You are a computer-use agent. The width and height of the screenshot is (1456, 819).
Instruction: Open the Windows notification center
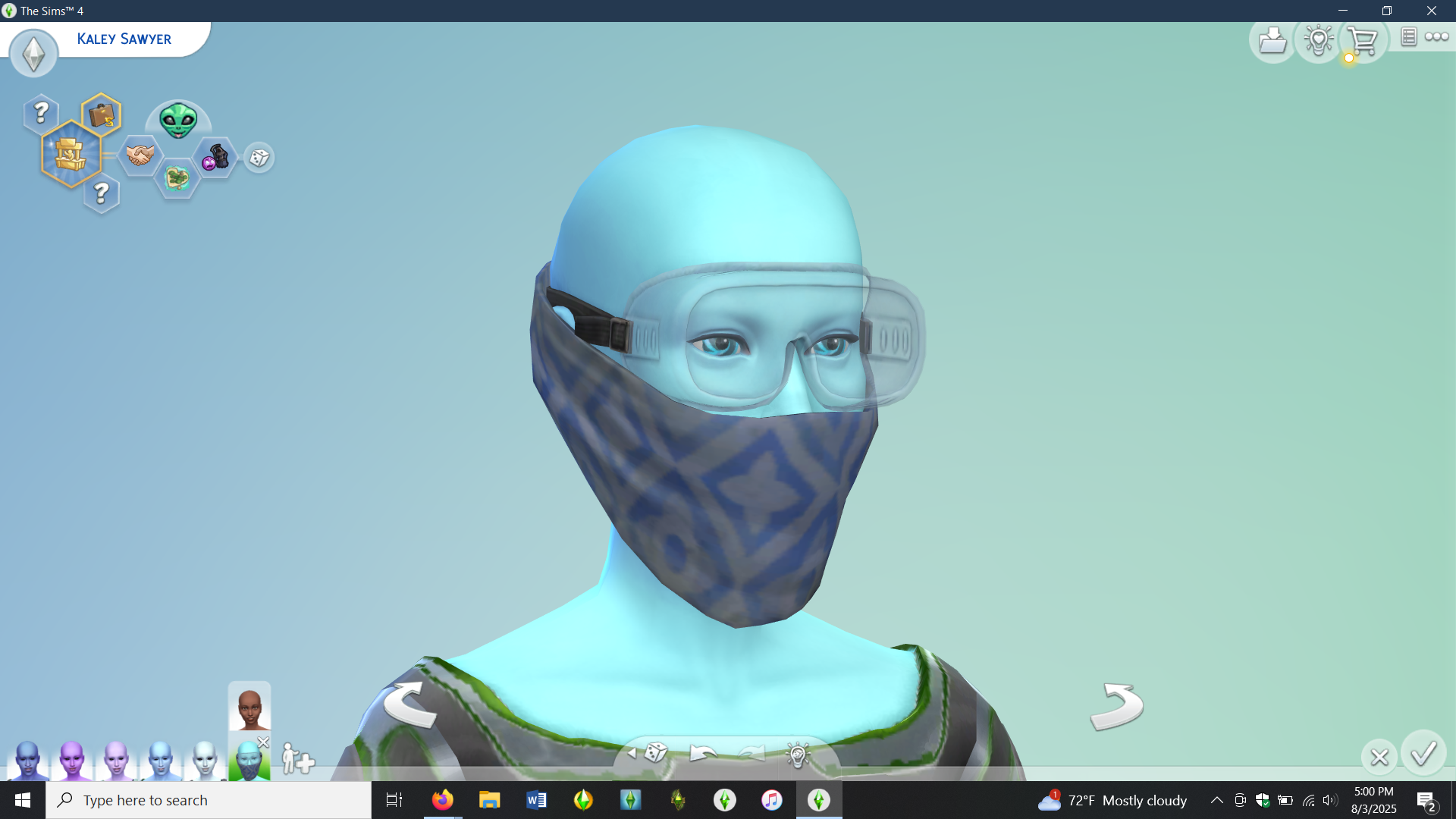point(1426,800)
